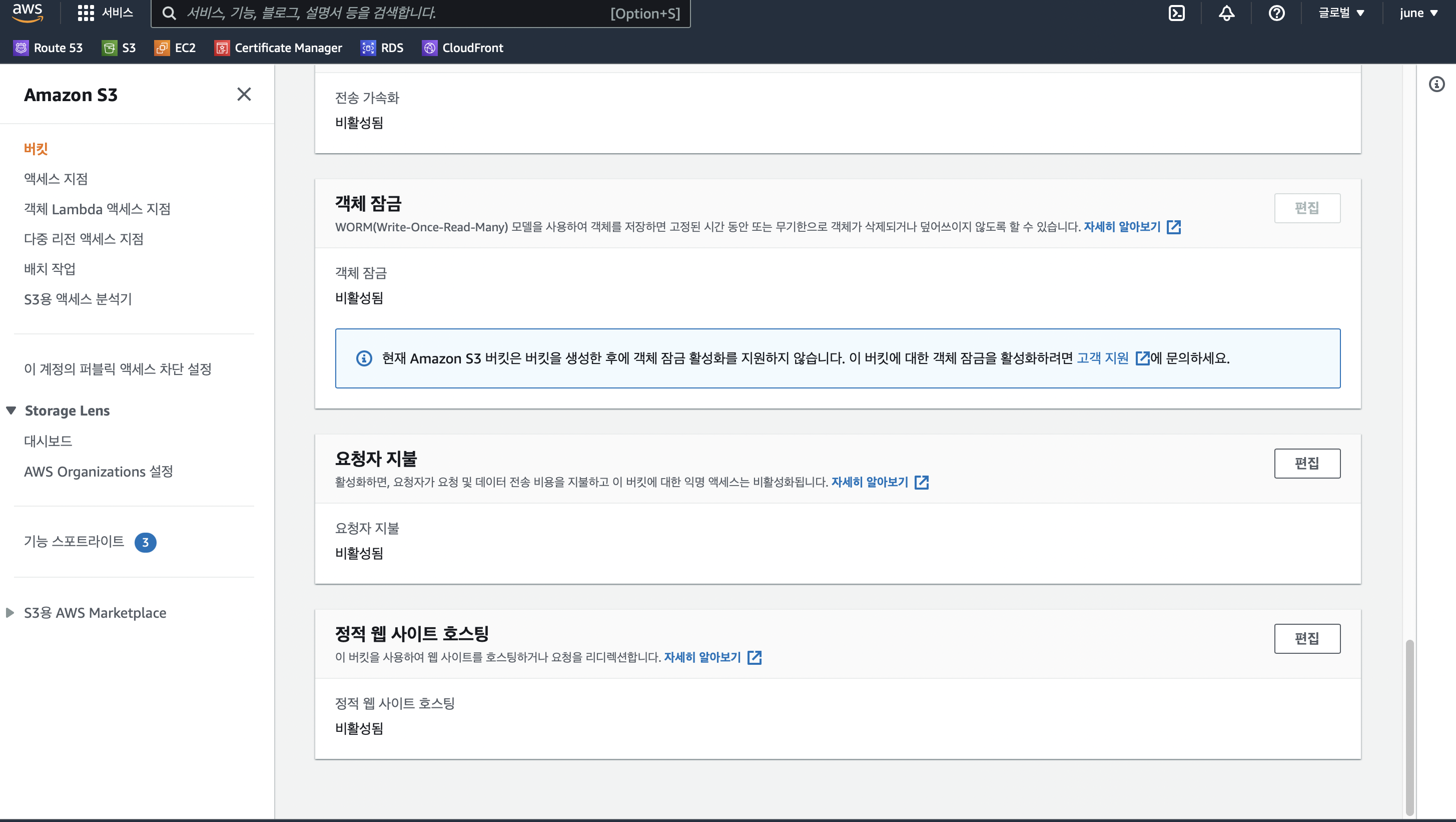Click the EC2 favorite shortcut icon
Viewport: 1456px width, 822px height.
pyautogui.click(x=162, y=48)
